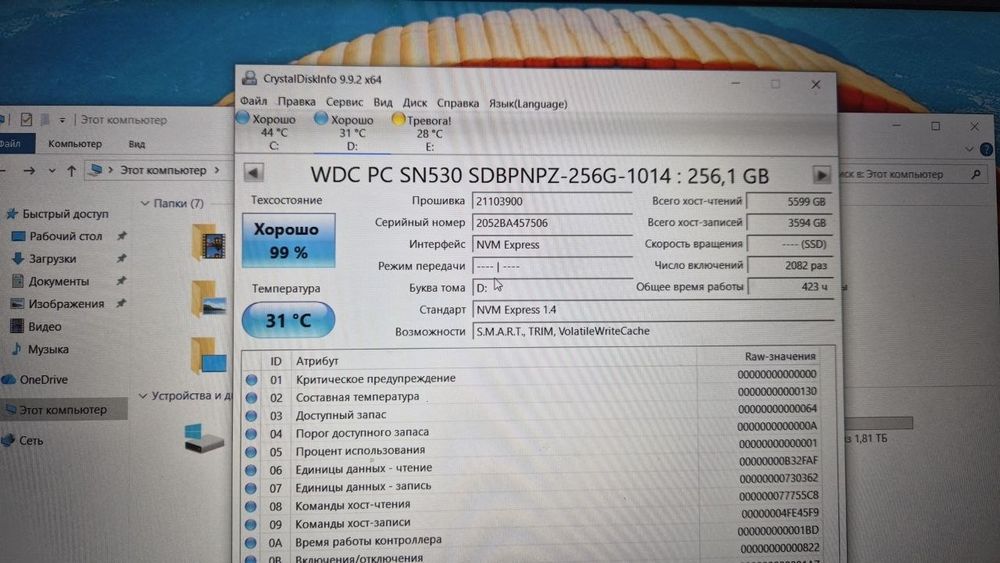Open the Диск menu
This screenshot has width=1000, height=563.
pos(415,103)
